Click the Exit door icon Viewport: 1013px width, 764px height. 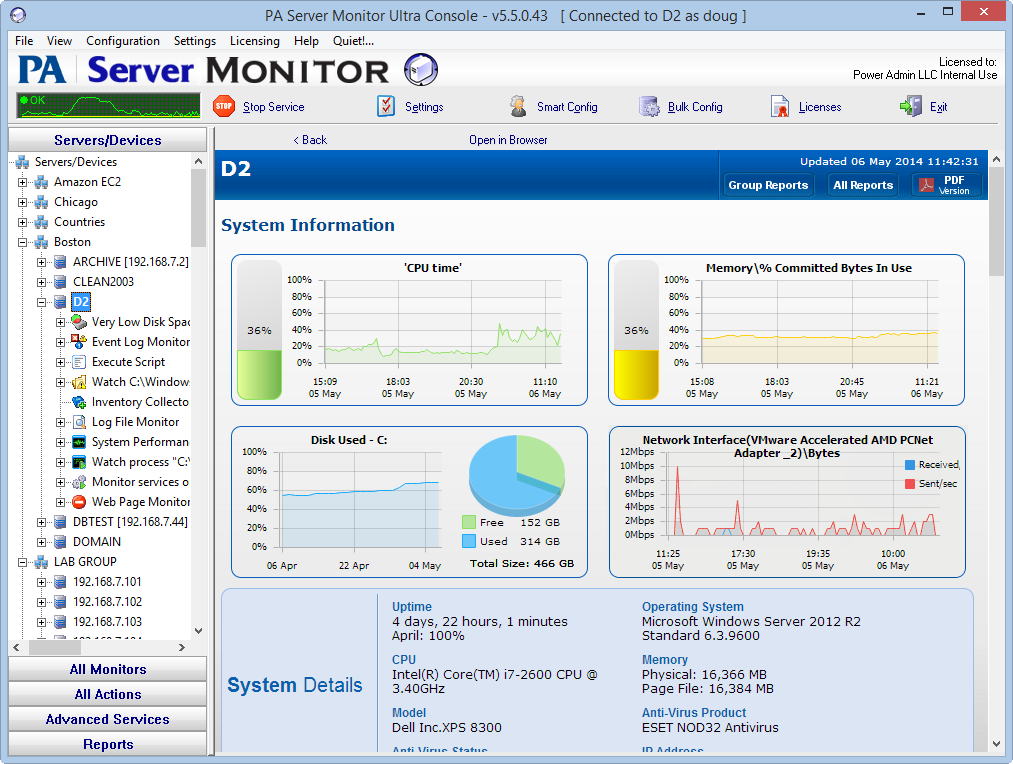[x=911, y=107]
